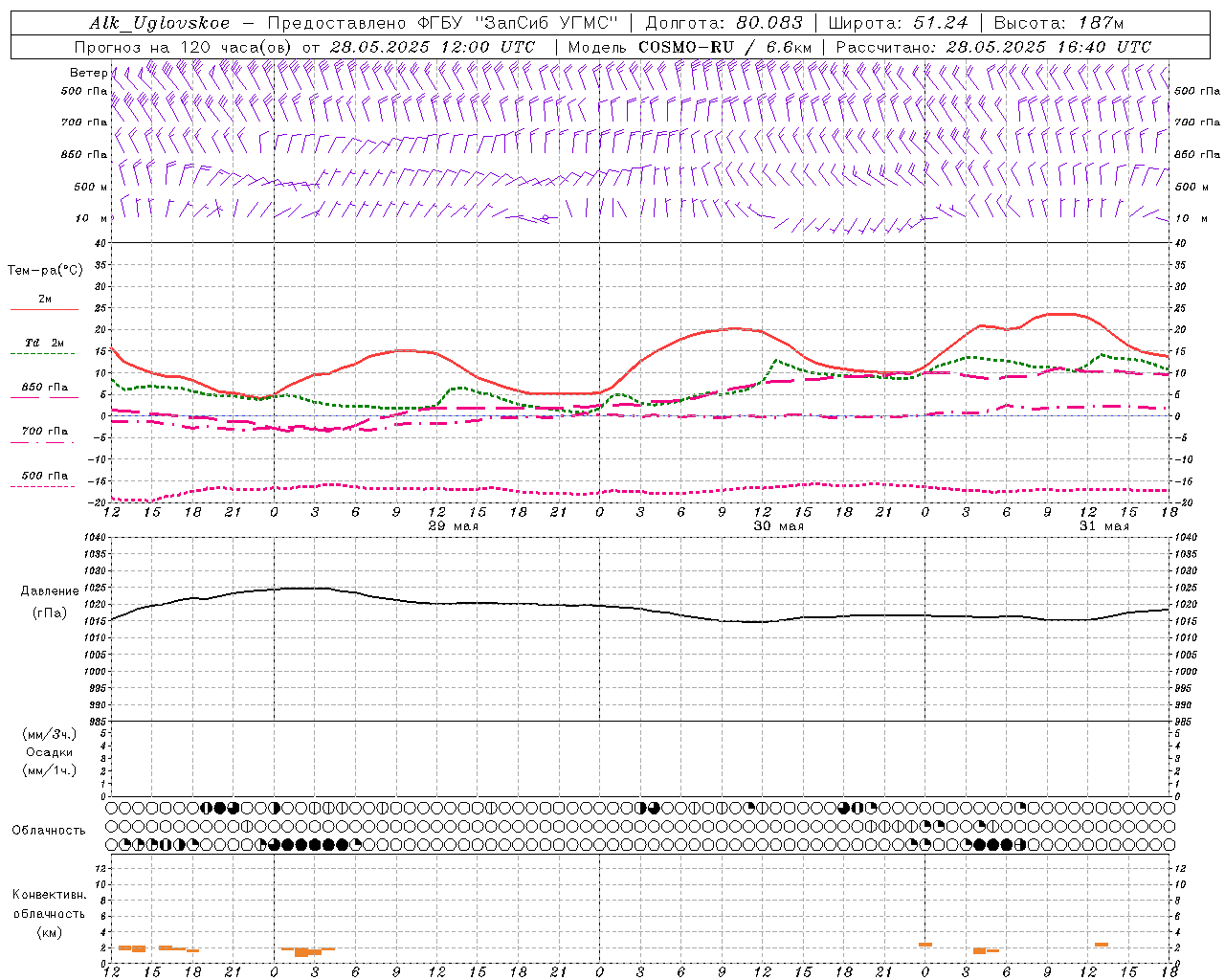Click the orange convective bar at 0h 31 мая
1225x980 pixels.
[x=925, y=945]
